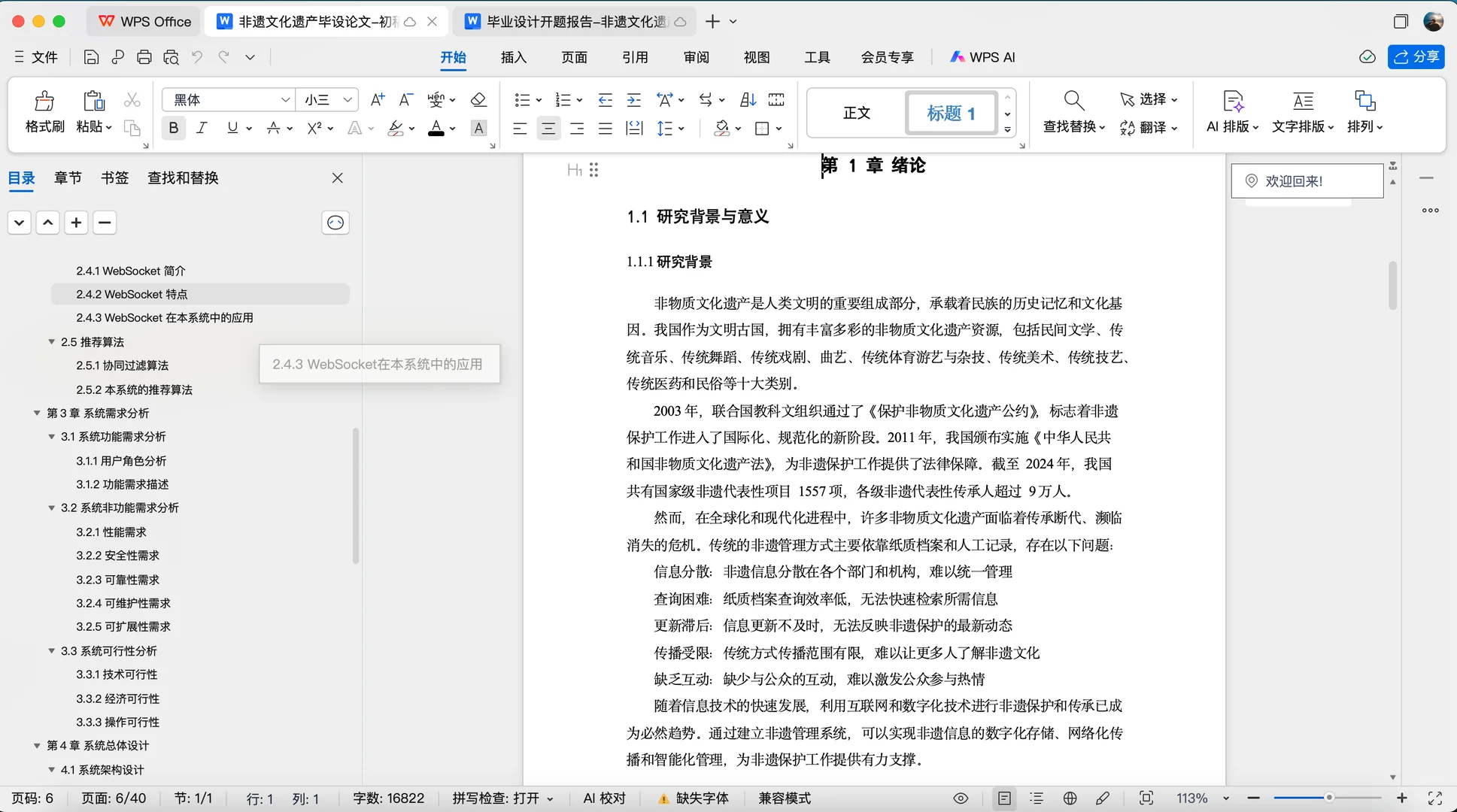Click 缺失字体 in the status bar
Screen dimensions: 1457x812
[700, 798]
